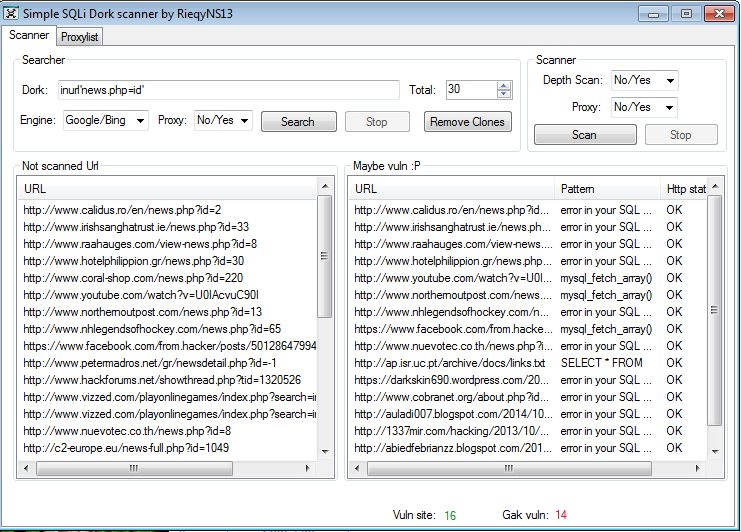Select irishsanghatrust.ie/news.php?id=33 in Not scanned list
This screenshot has height=532, width=741.
pyautogui.click(x=136, y=227)
